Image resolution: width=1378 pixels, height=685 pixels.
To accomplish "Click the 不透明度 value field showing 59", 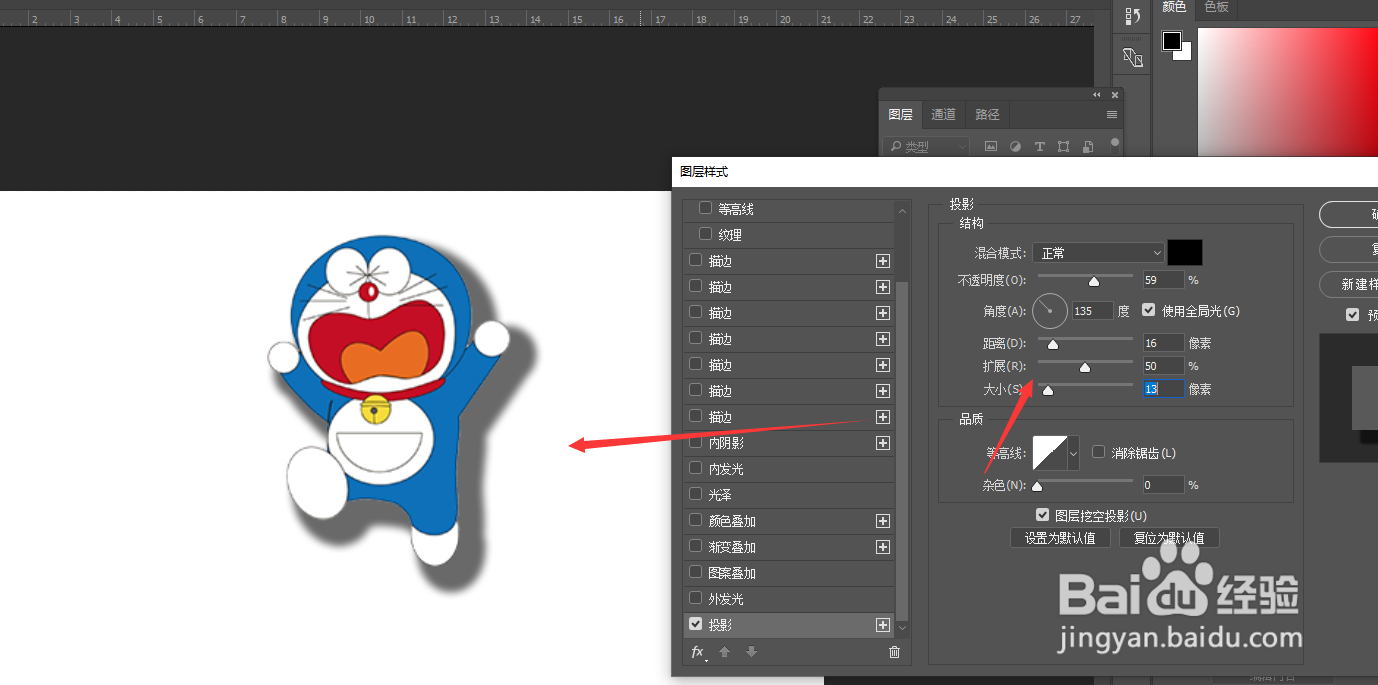I will coord(1163,280).
